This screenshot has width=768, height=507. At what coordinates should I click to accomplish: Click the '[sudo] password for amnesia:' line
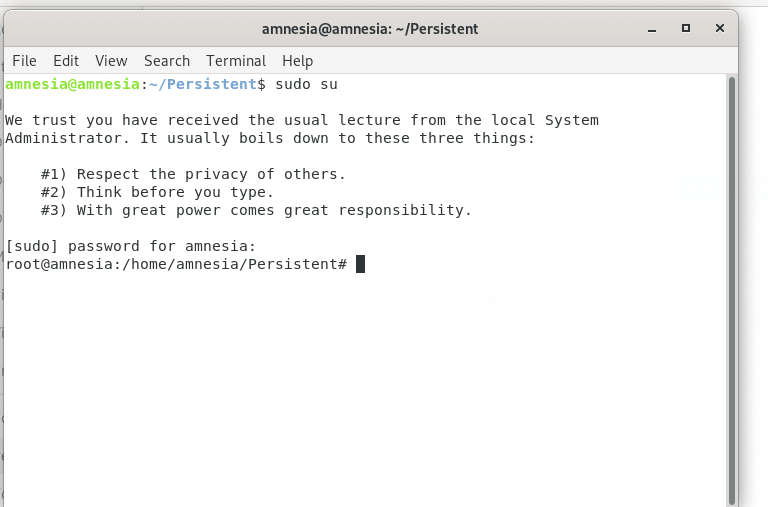point(131,246)
